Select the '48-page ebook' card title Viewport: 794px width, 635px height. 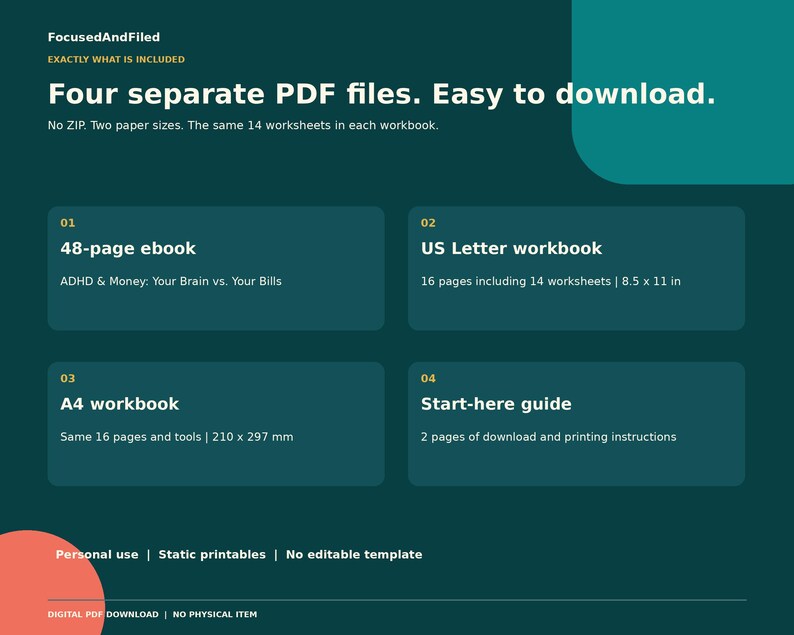128,249
